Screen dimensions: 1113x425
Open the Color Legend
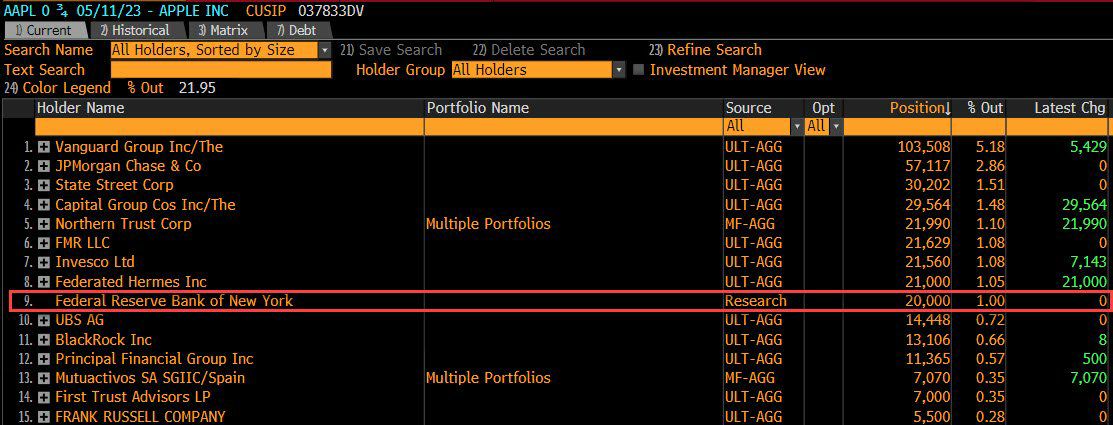click(x=57, y=88)
